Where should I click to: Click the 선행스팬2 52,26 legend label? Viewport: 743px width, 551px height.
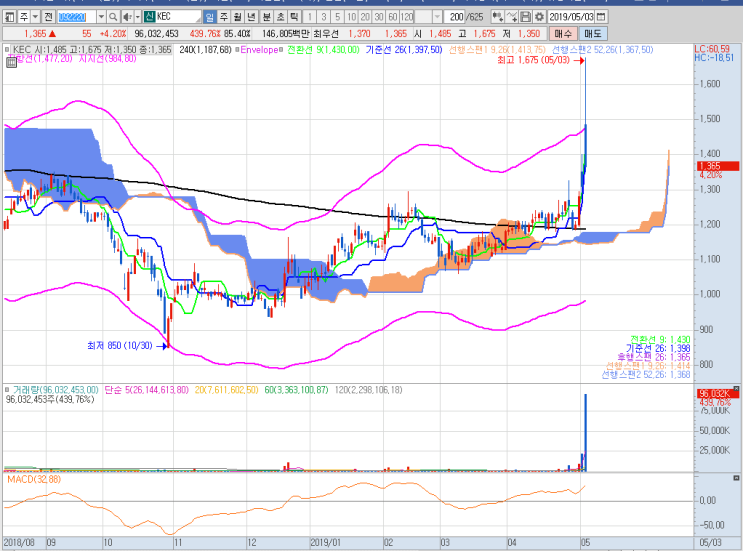(x=602, y=50)
